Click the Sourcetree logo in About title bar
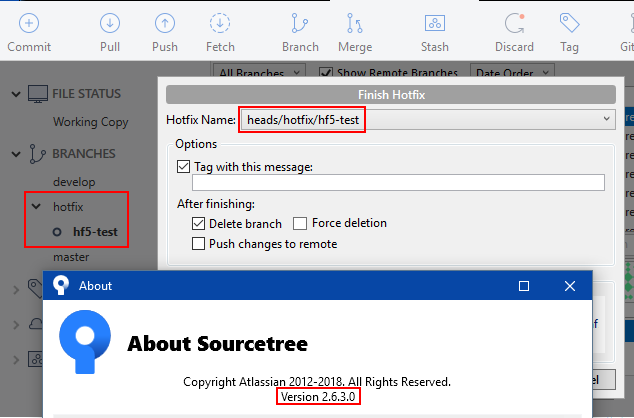The image size is (634, 418). click(x=61, y=285)
